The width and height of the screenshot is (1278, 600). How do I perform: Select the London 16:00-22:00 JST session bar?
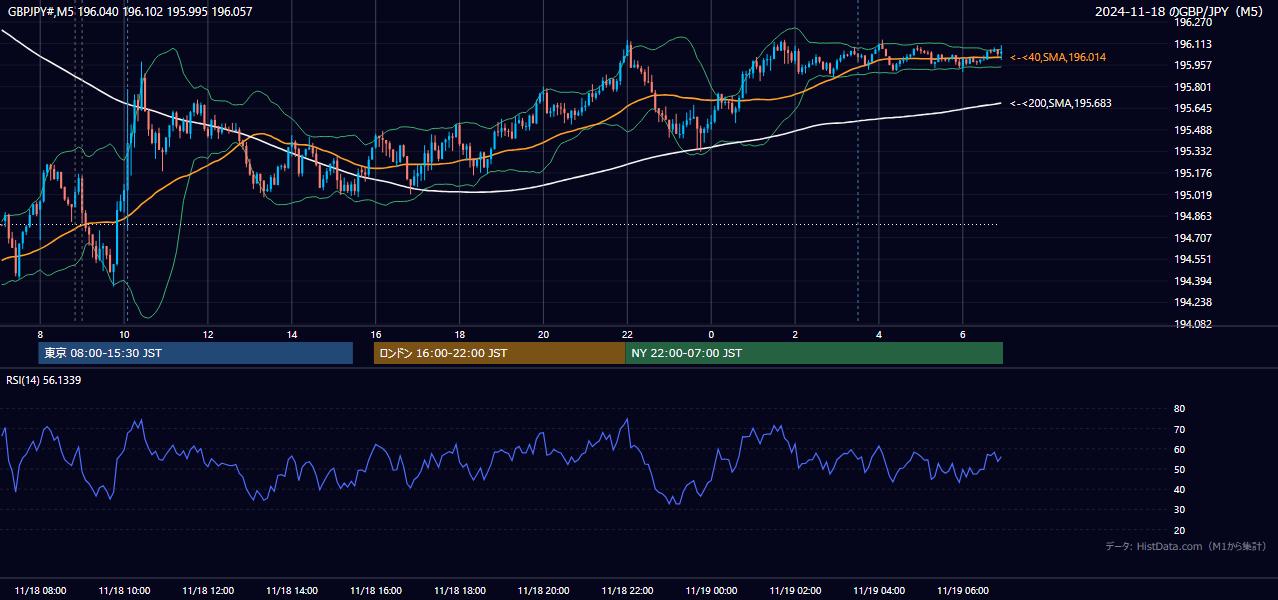[499, 353]
